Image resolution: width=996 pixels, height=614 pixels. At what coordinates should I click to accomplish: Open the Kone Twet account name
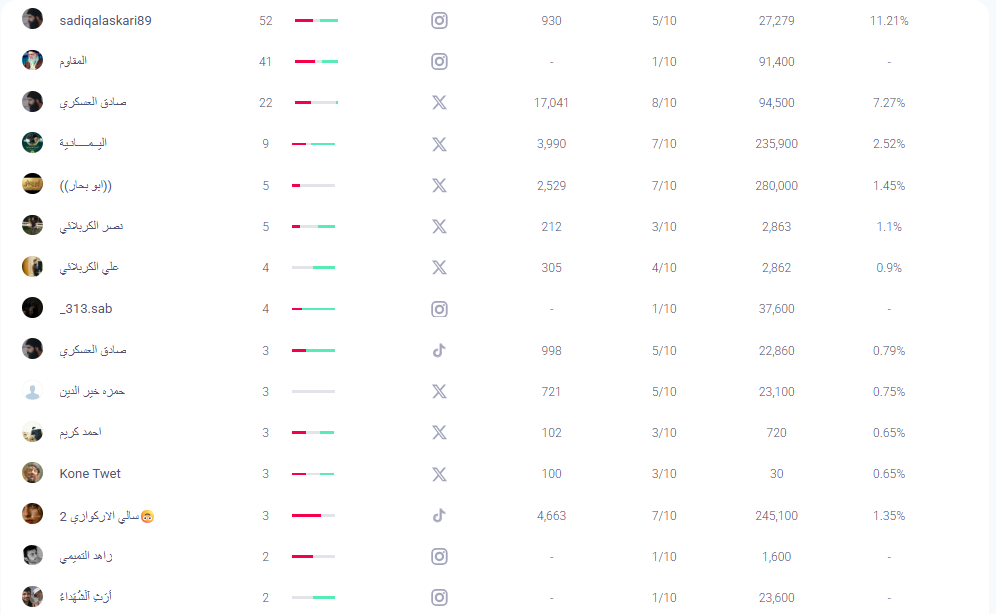[x=90, y=474]
